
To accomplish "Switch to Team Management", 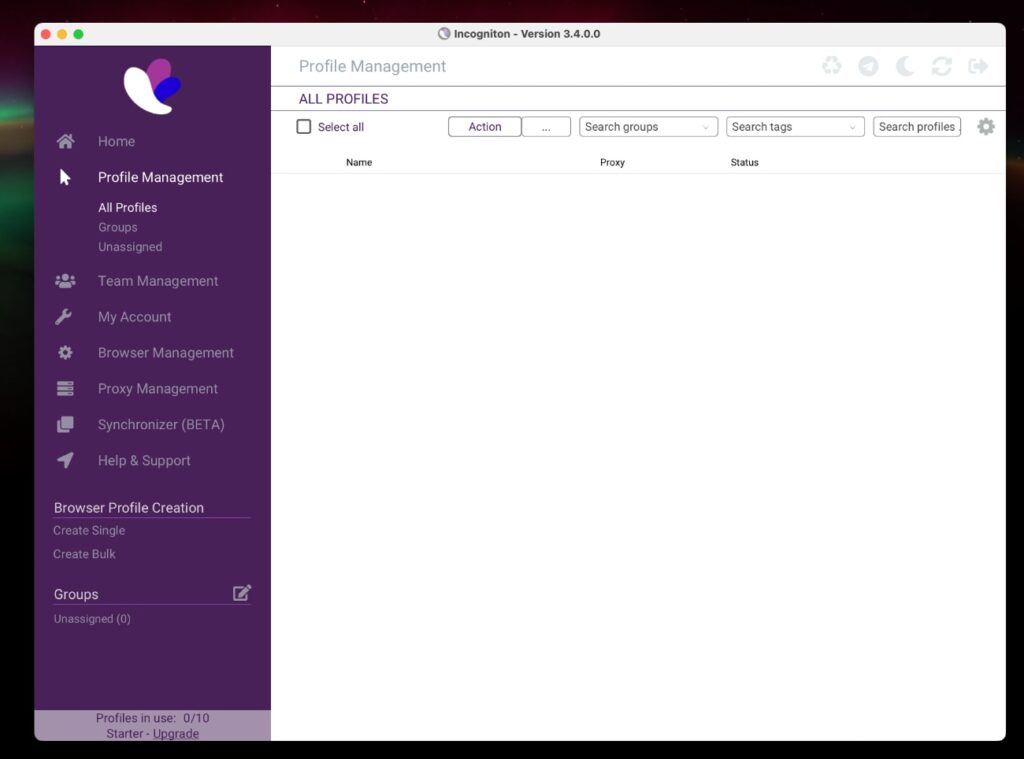I will (x=157, y=281).
